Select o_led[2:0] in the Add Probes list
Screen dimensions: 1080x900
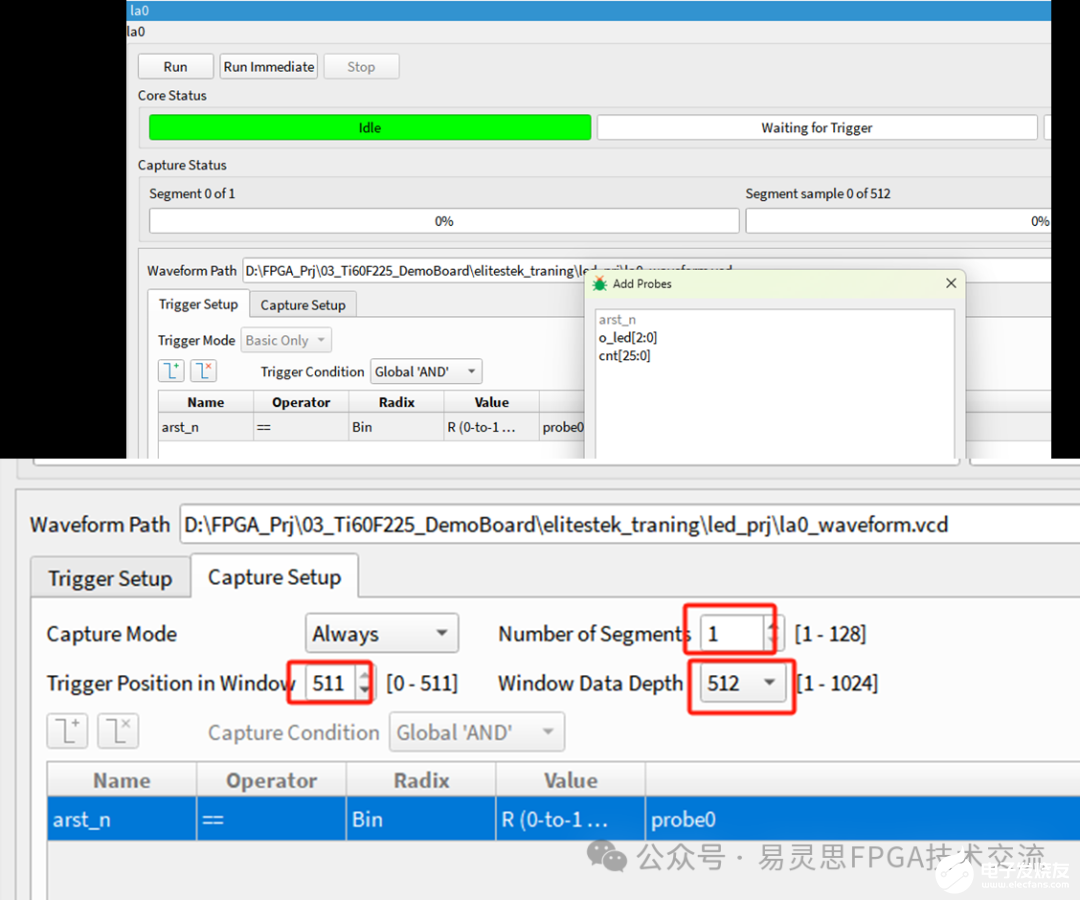628,338
